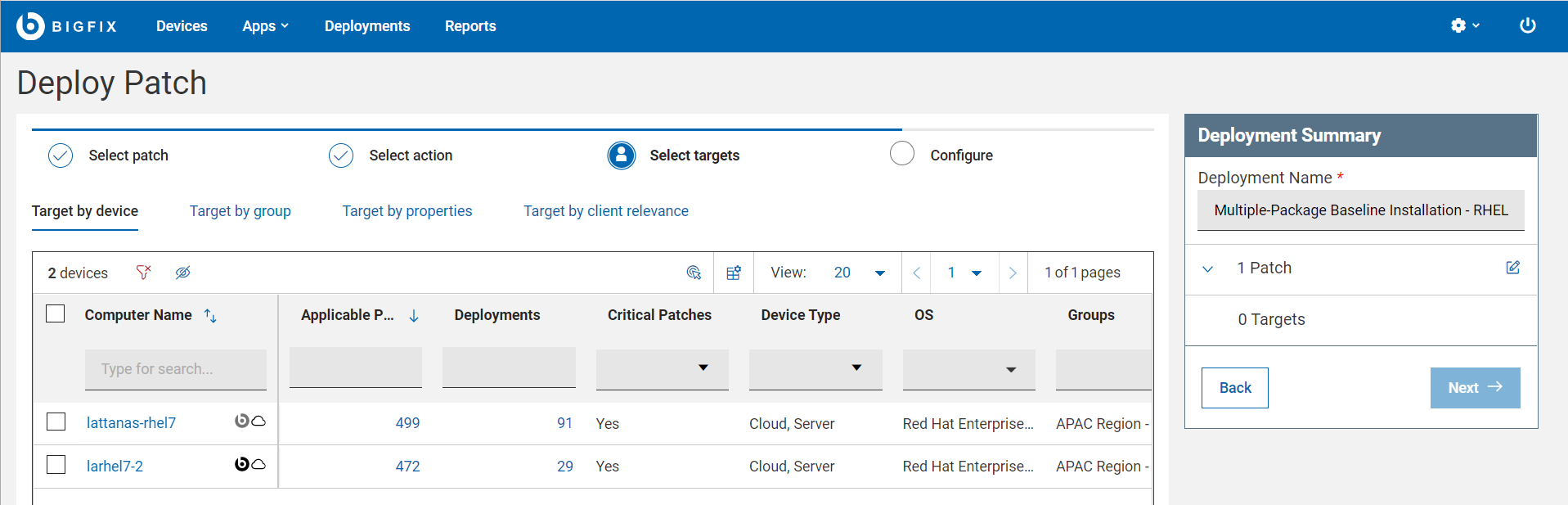
Task: Check the box for larhel7-2
Action: pyautogui.click(x=56, y=465)
